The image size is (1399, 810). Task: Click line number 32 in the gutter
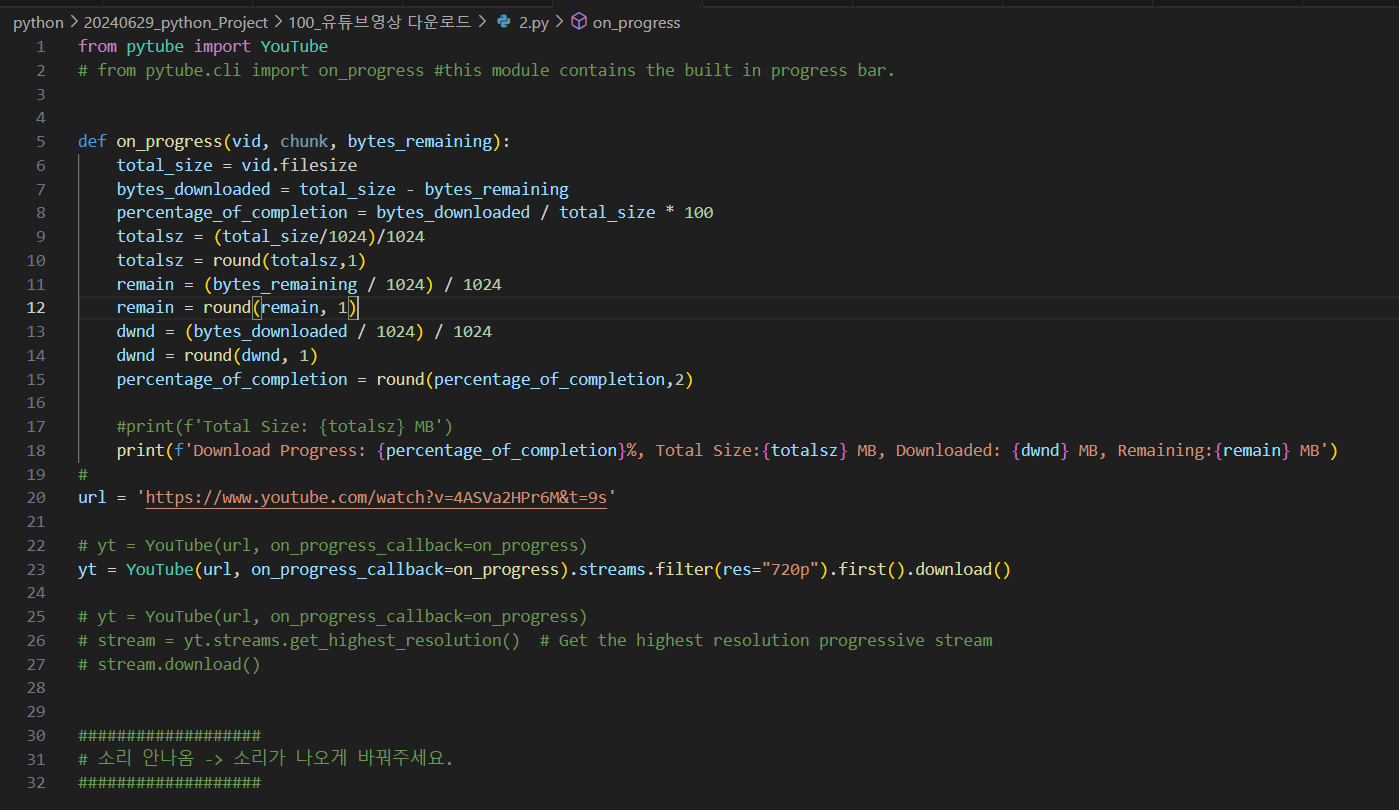36,783
